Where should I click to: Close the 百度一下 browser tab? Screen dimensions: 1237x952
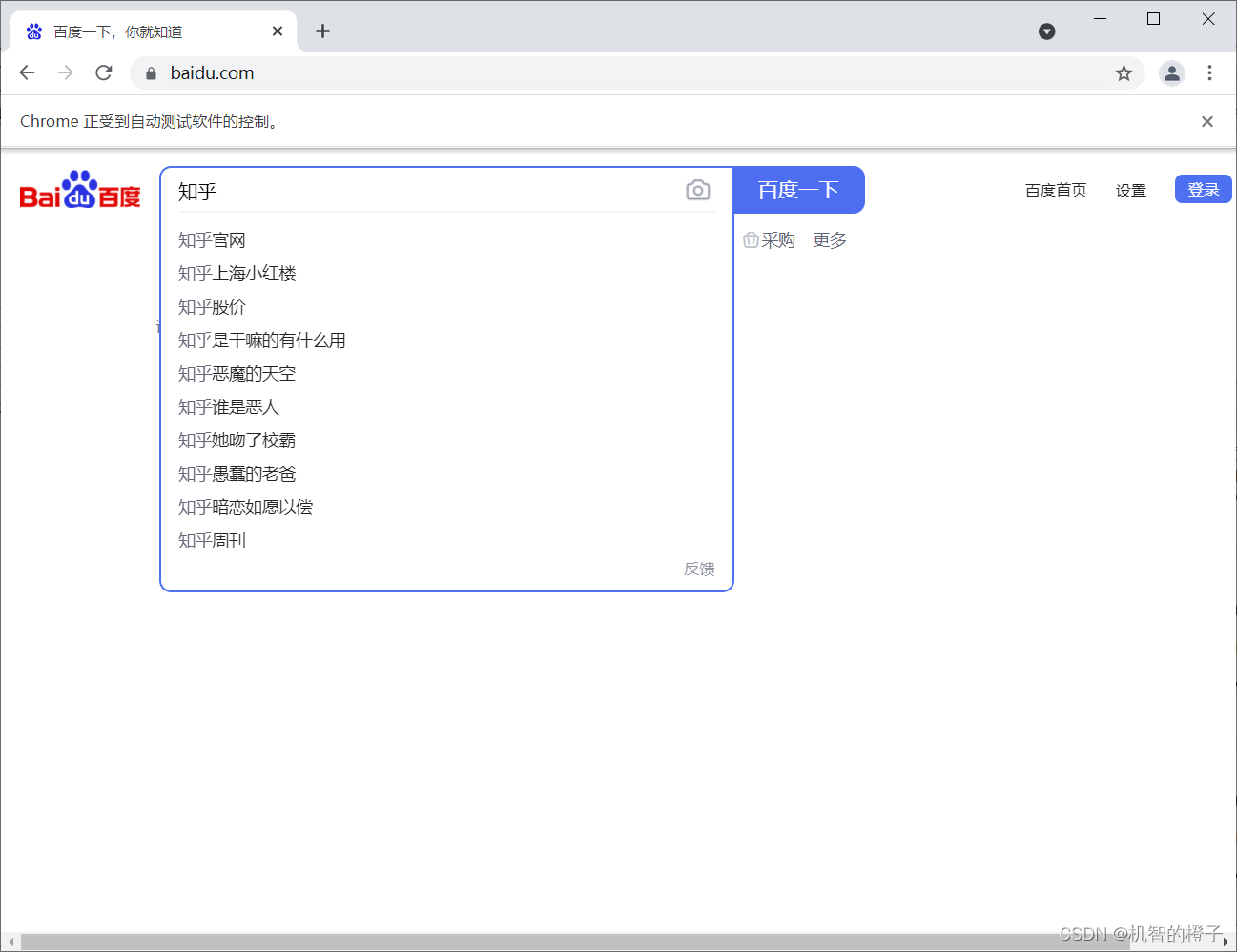pyautogui.click(x=278, y=31)
